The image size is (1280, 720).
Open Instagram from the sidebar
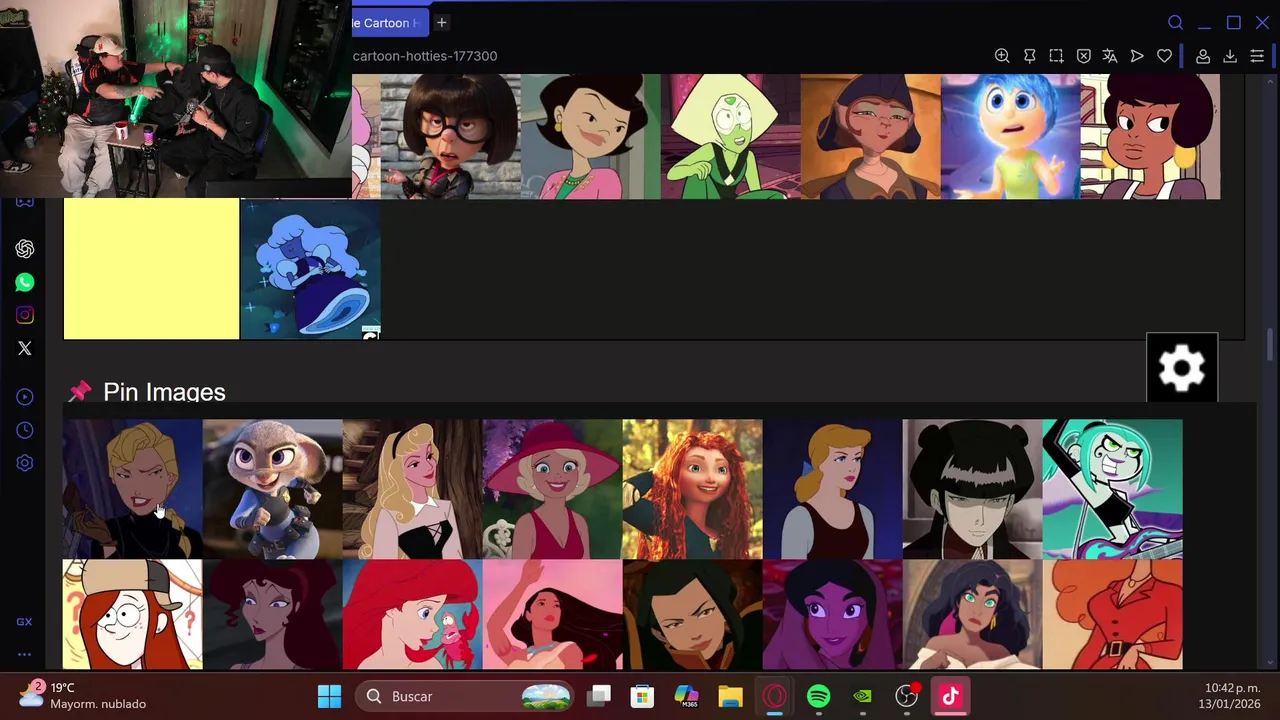(25, 315)
